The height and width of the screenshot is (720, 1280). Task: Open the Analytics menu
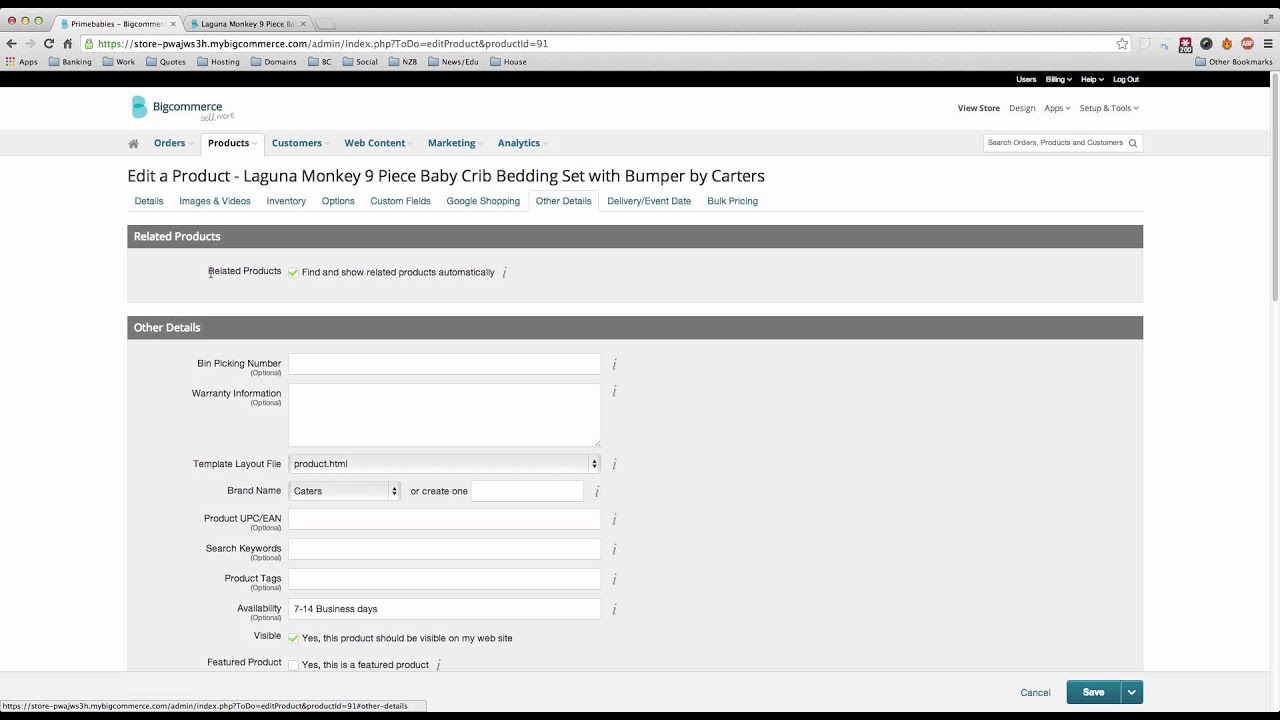(522, 143)
